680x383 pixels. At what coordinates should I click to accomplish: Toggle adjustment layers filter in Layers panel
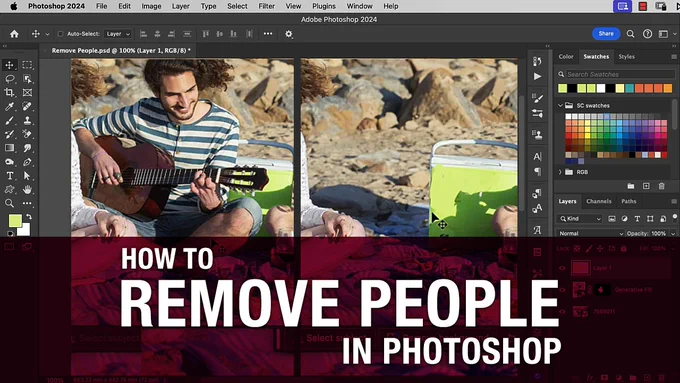(x=624, y=219)
